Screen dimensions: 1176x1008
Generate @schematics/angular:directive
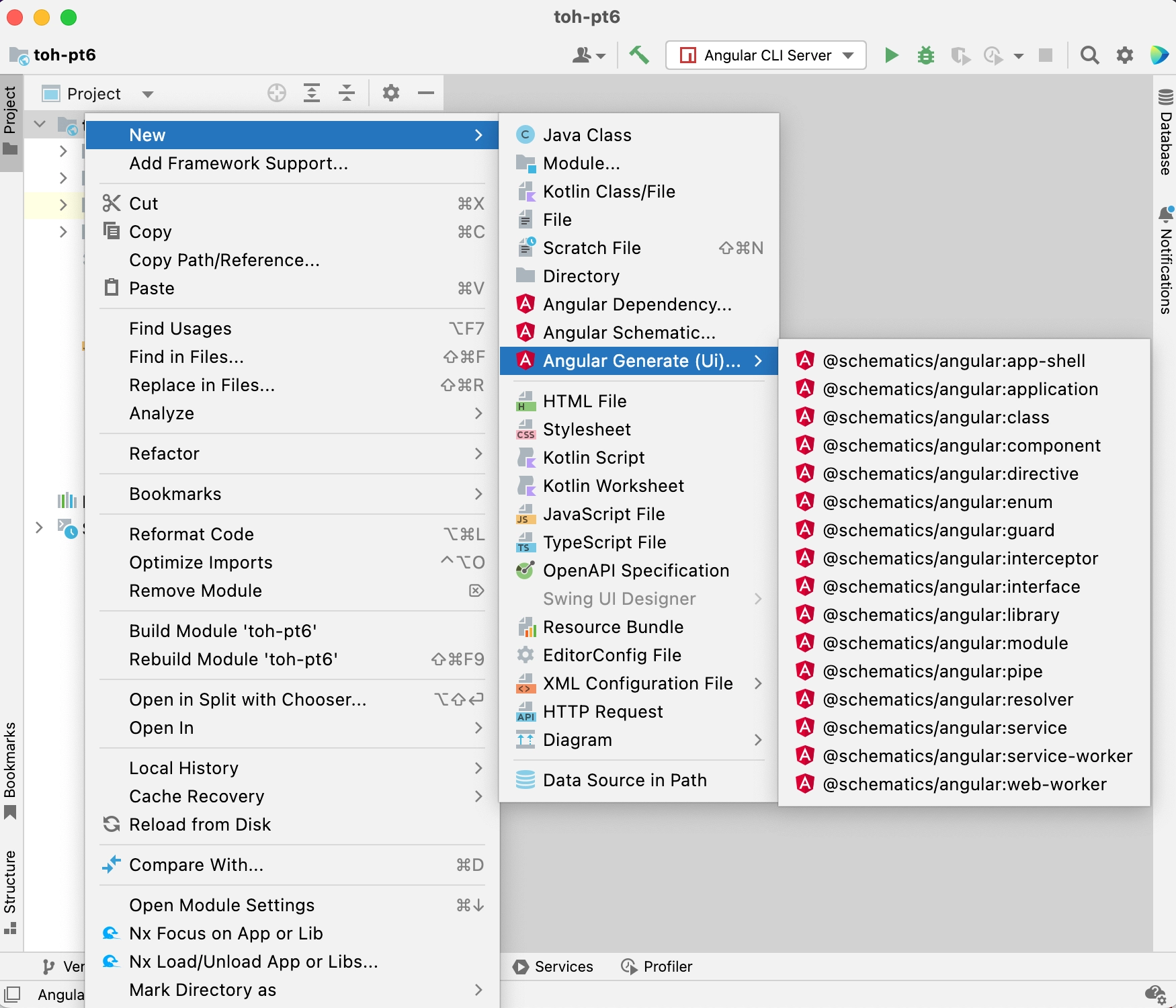964,474
